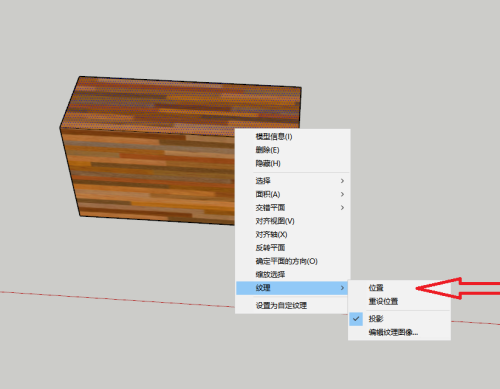Image resolution: width=500 pixels, height=389 pixels.
Task: Click 对齐视图(V) in the context menu
Action: pos(293,221)
